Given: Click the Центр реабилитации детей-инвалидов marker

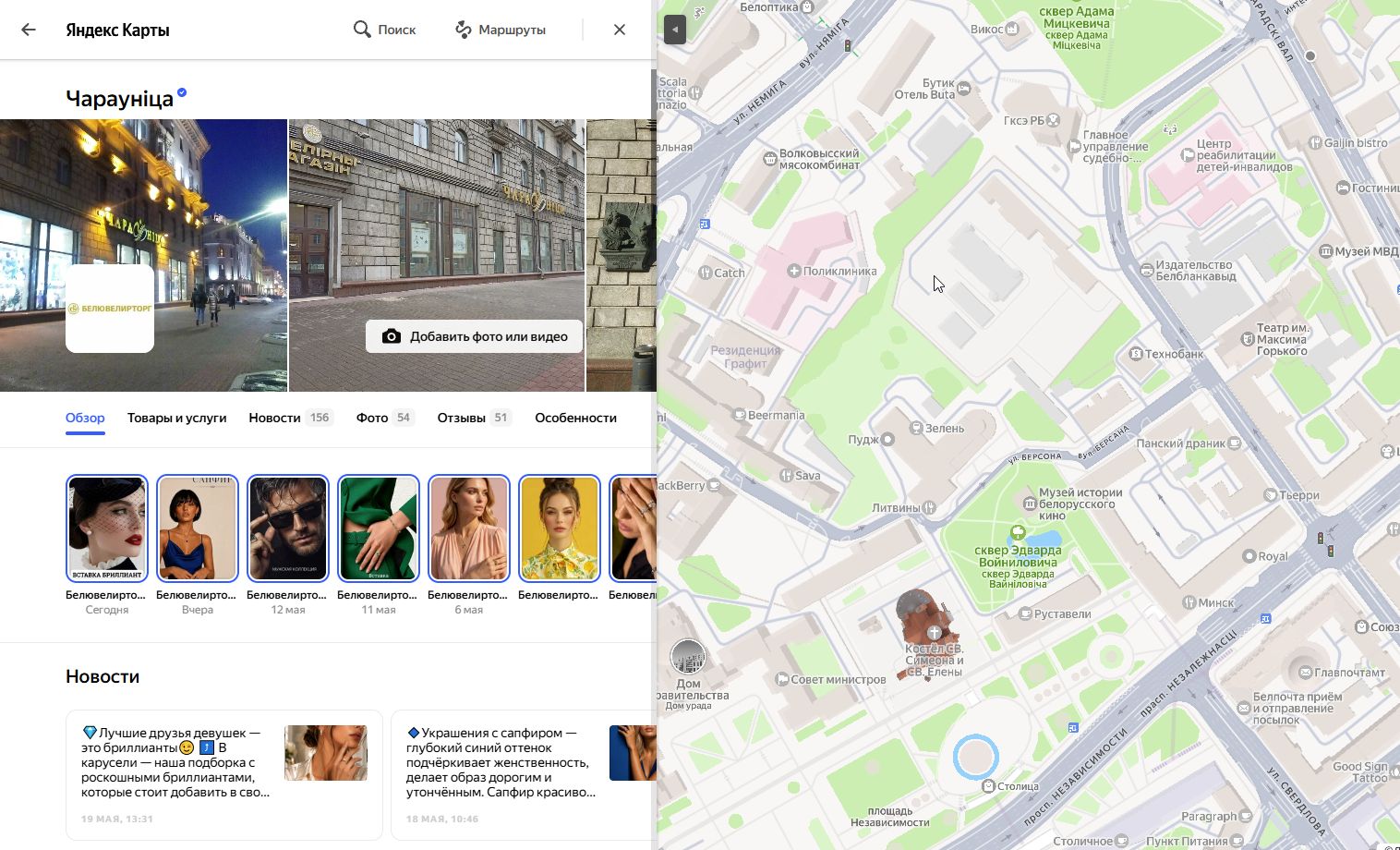Looking at the screenshot, I should [1188, 155].
